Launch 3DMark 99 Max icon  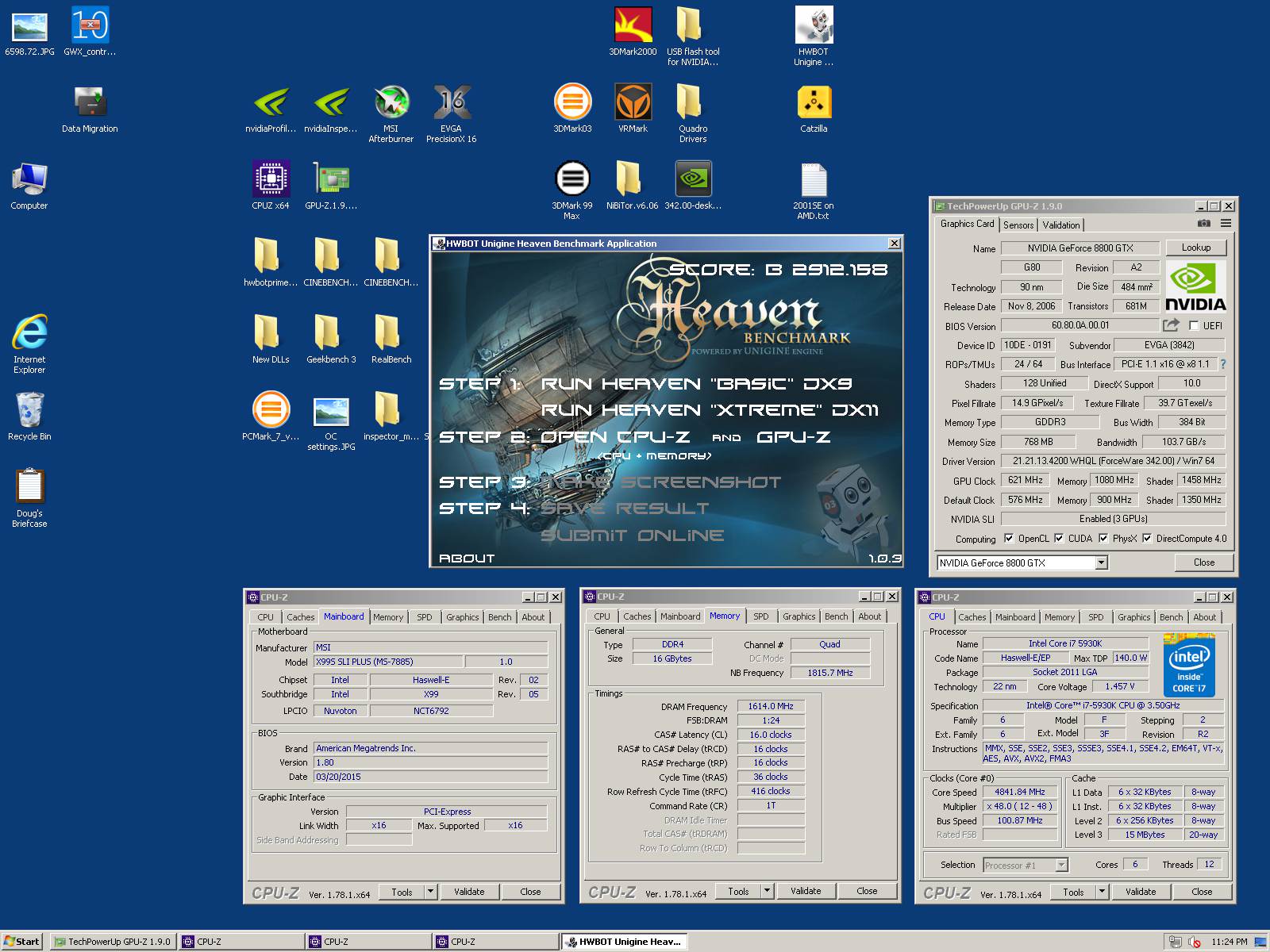pyautogui.click(x=572, y=190)
